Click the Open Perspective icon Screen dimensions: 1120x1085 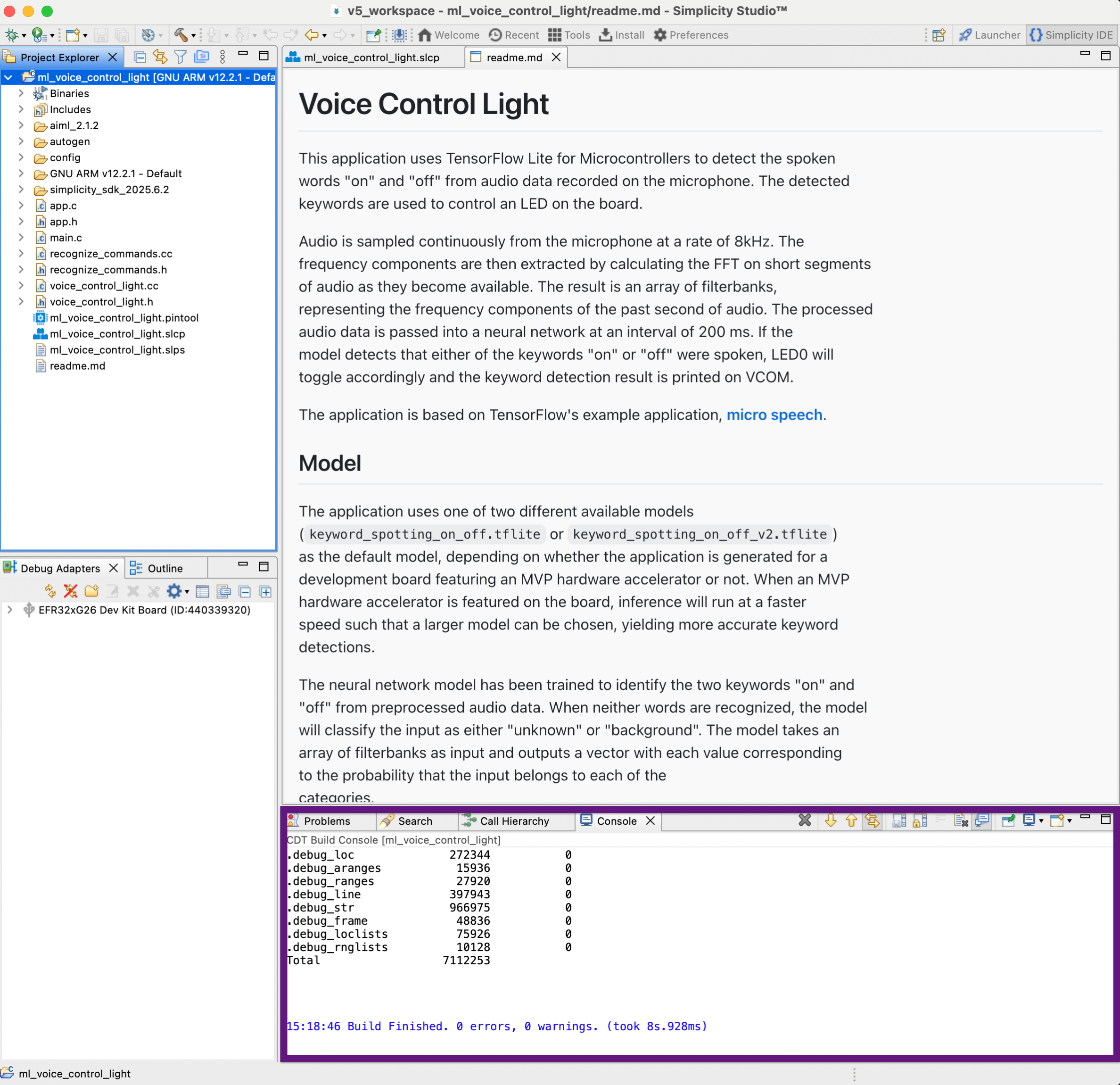(939, 35)
